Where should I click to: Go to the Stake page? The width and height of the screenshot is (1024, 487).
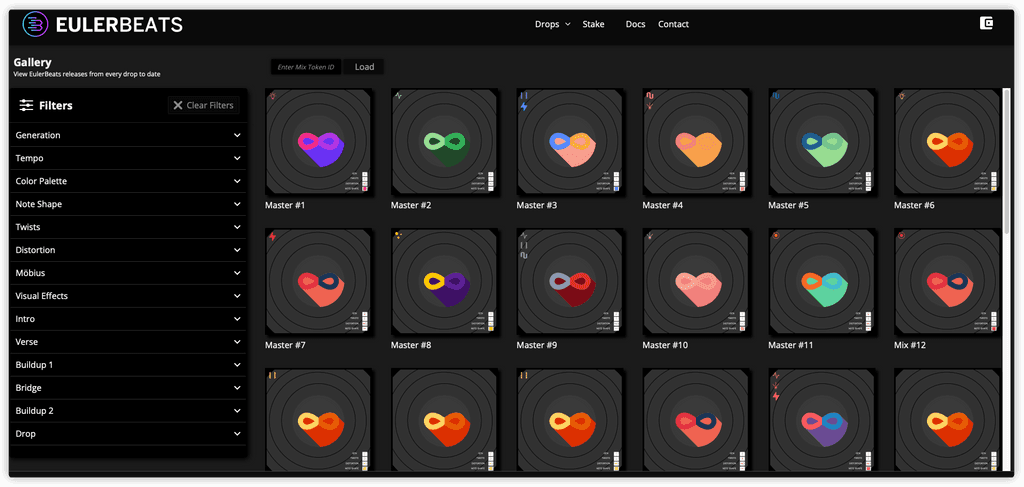pos(593,24)
